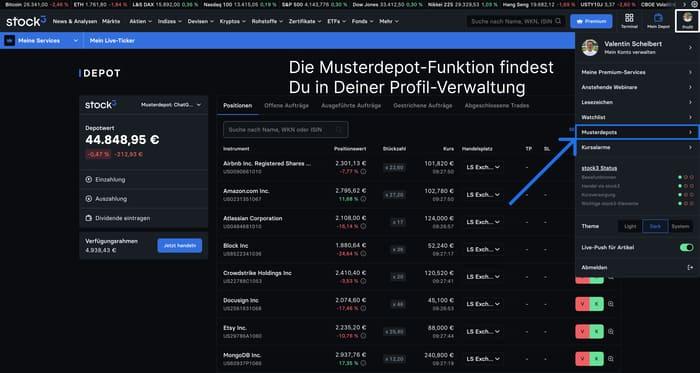Toggle Live-Push für Artikel switch
This screenshot has width=700, height=373.
point(687,247)
